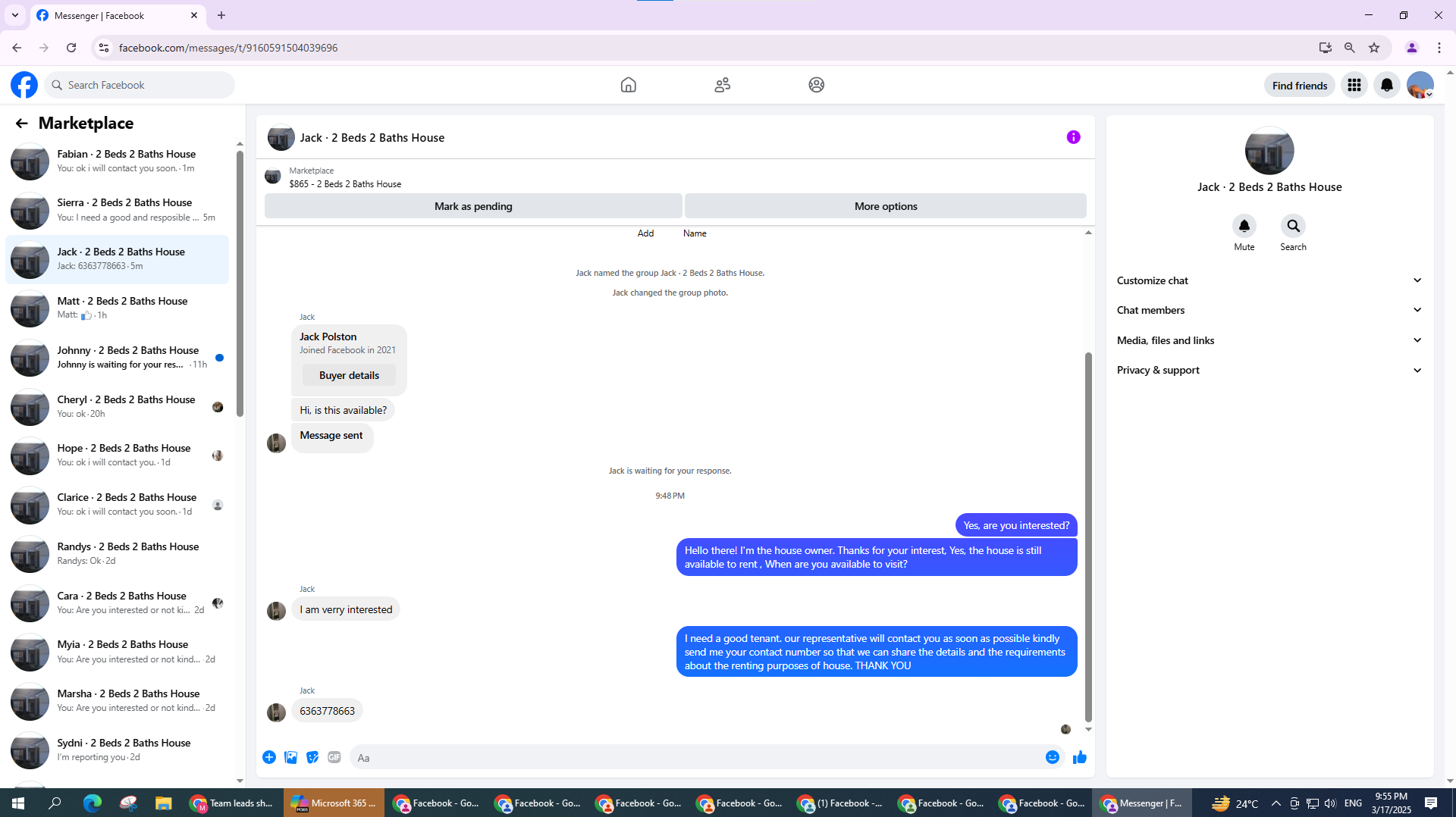This screenshot has width=1456, height=817.
Task: Expand the Chat members section
Action: pos(1269,310)
